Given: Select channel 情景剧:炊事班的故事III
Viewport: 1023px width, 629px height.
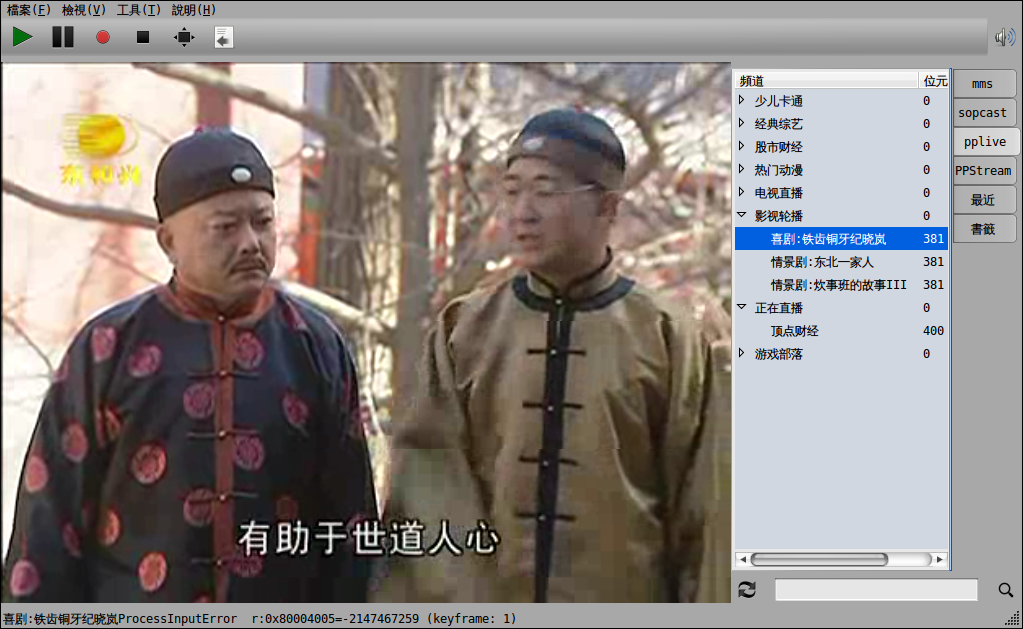Looking at the screenshot, I should click(841, 284).
